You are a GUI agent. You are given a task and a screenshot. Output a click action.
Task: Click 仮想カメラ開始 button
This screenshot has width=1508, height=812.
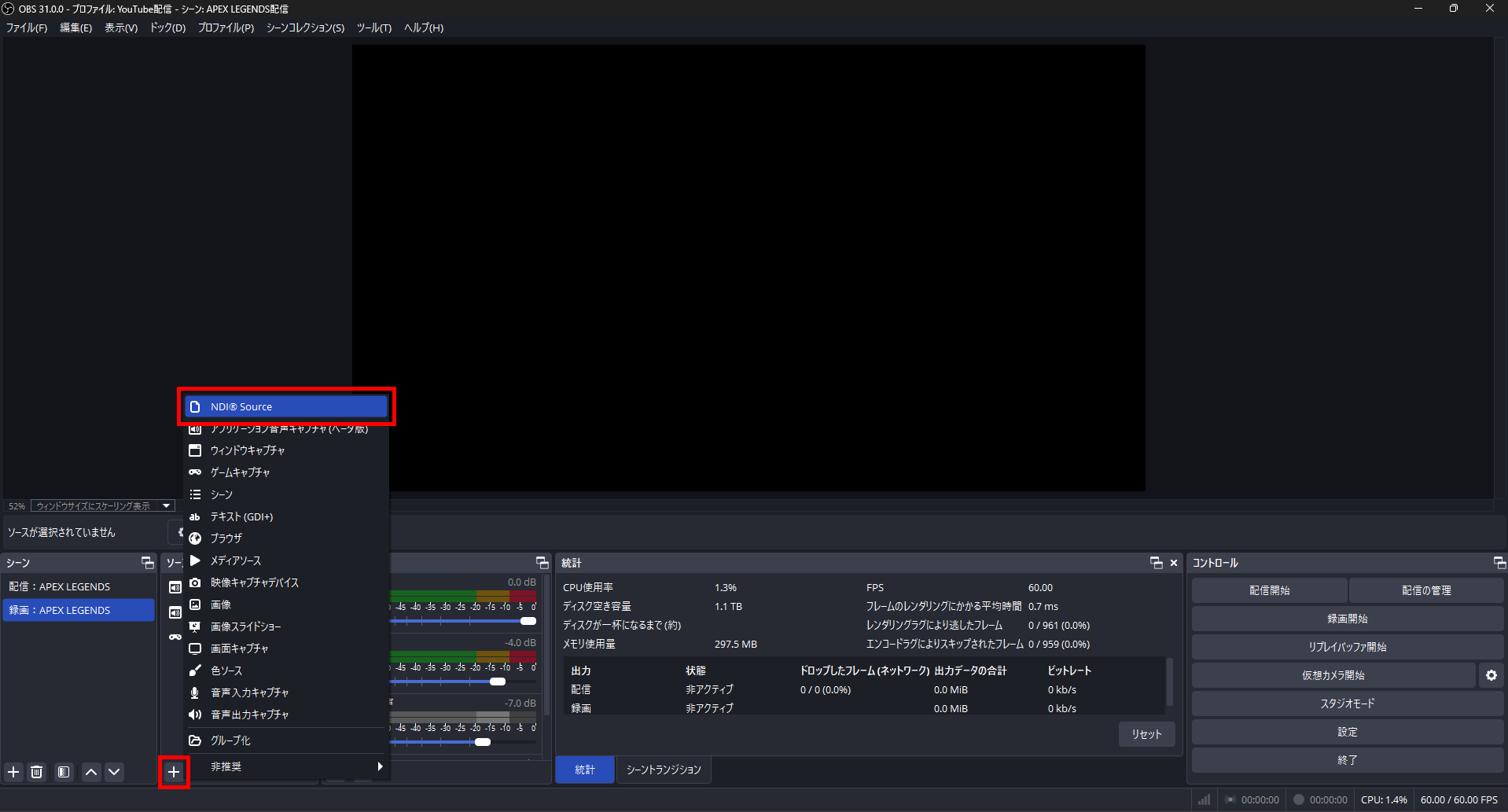pyautogui.click(x=1333, y=675)
